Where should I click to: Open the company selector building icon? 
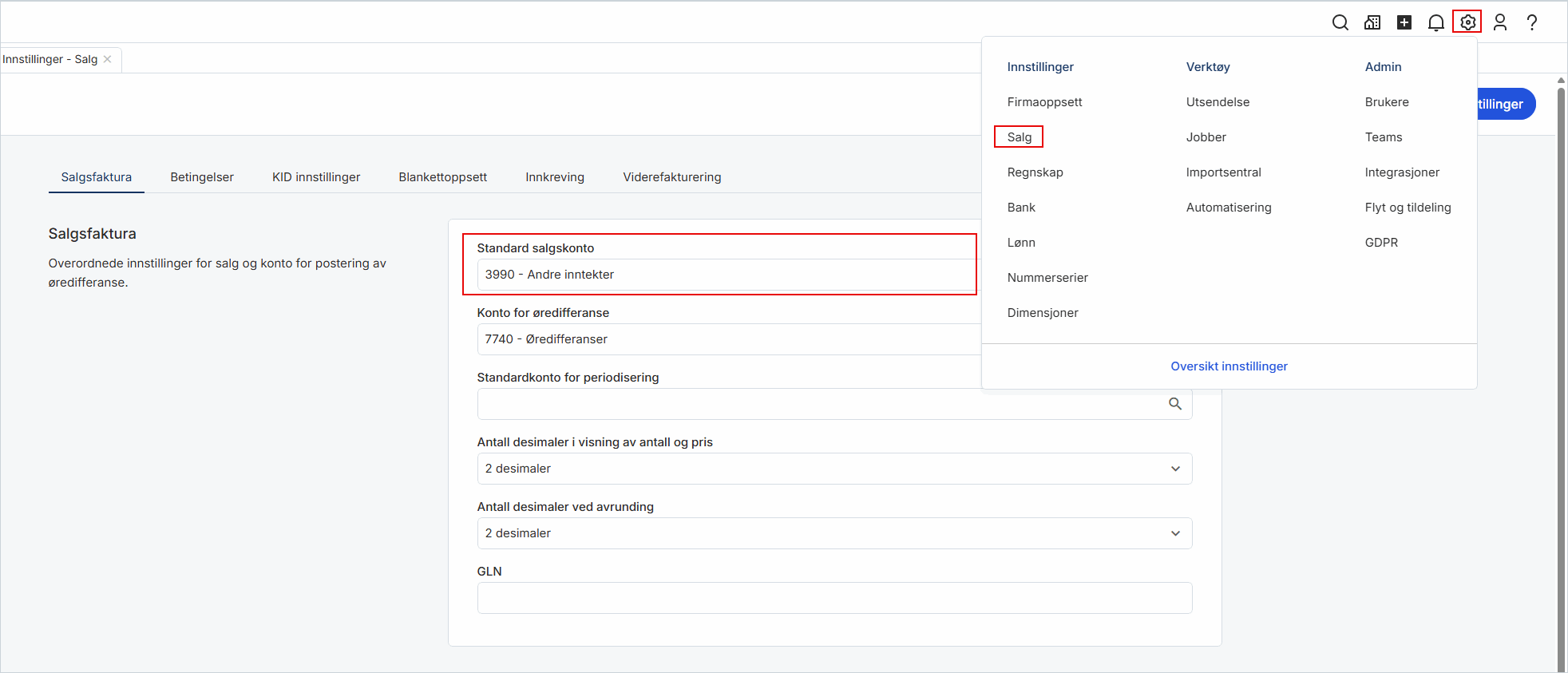click(x=1372, y=22)
